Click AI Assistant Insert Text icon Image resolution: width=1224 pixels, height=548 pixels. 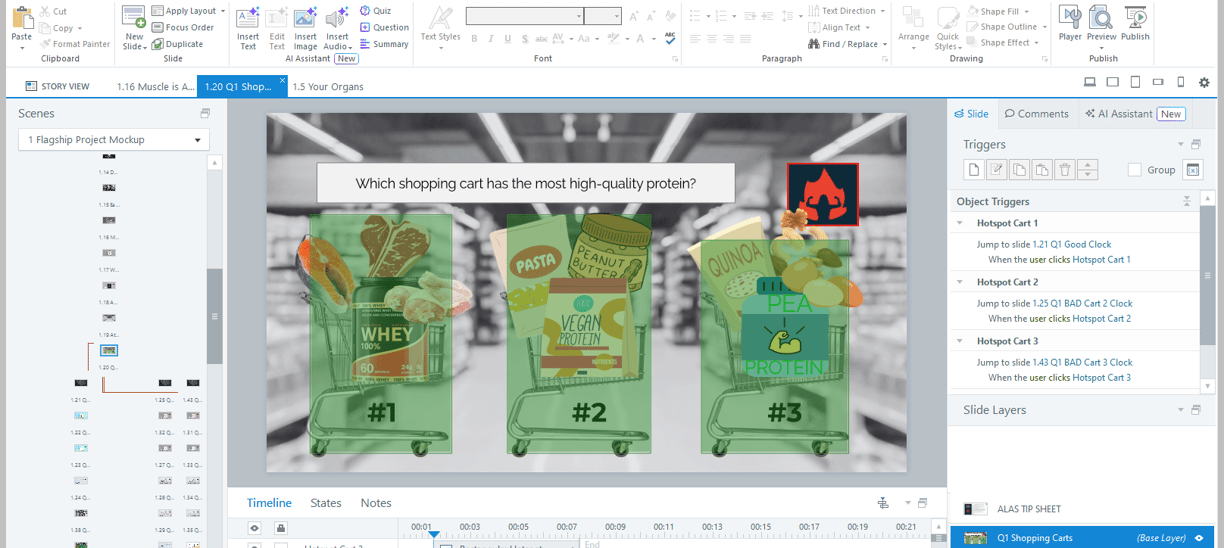pos(248,18)
